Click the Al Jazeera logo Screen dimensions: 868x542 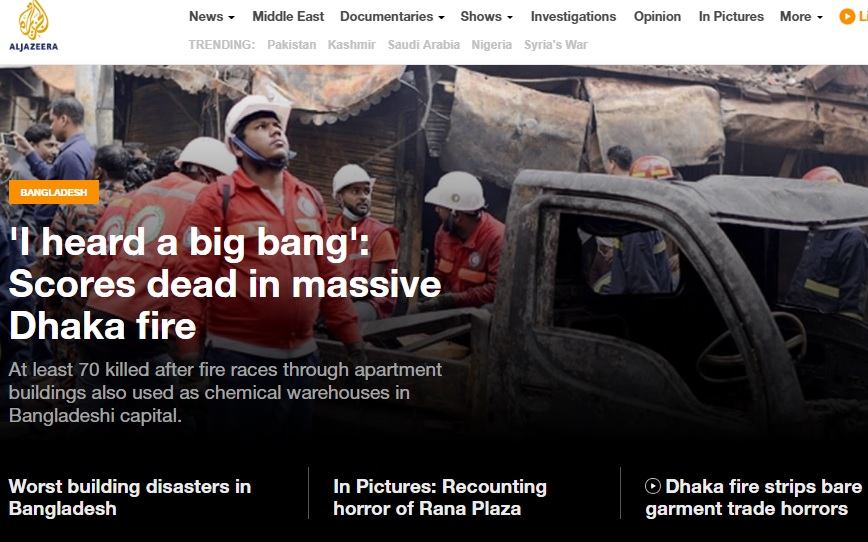33,26
